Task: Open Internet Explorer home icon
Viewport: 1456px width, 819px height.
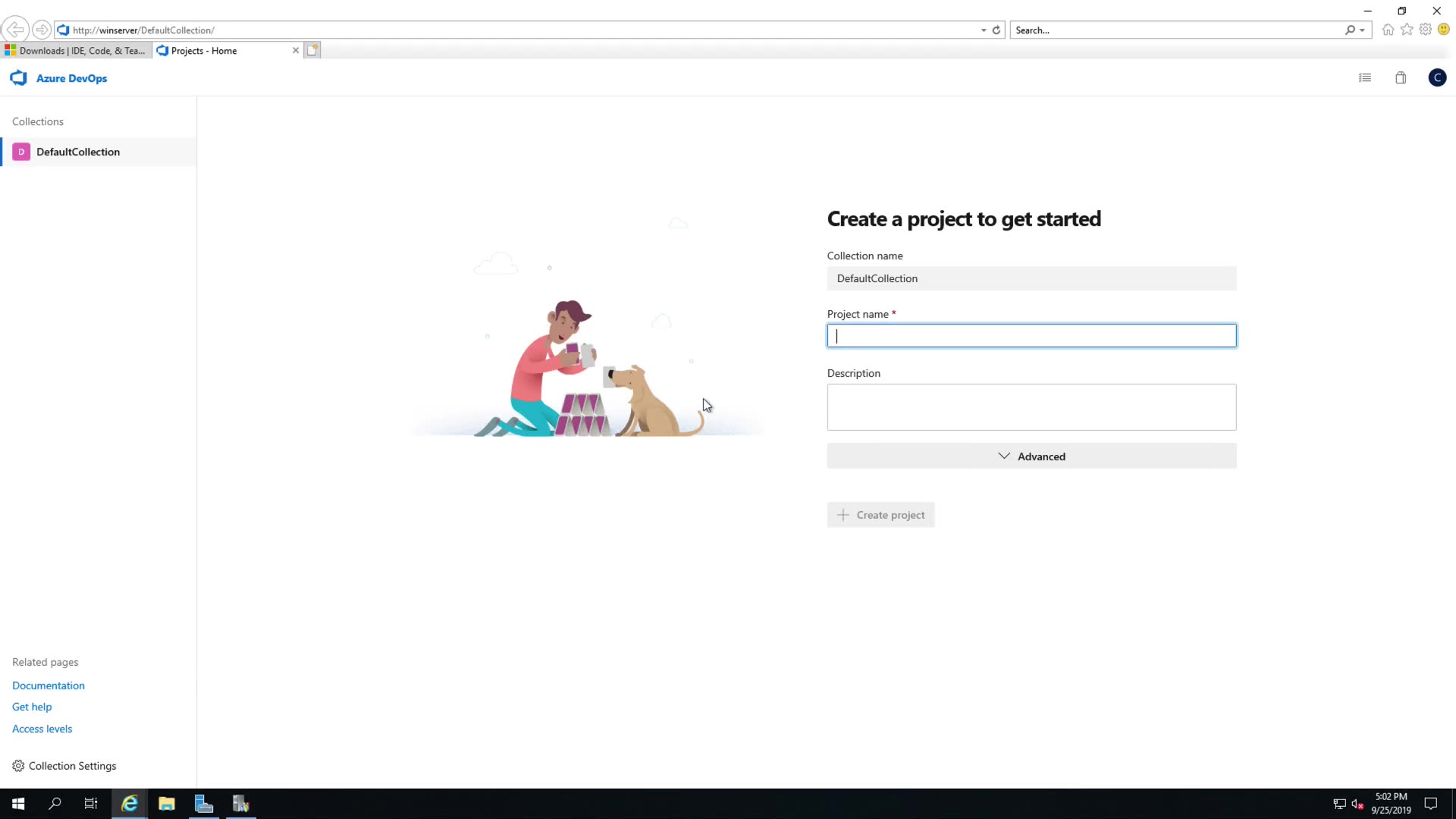Action: coord(1388,30)
